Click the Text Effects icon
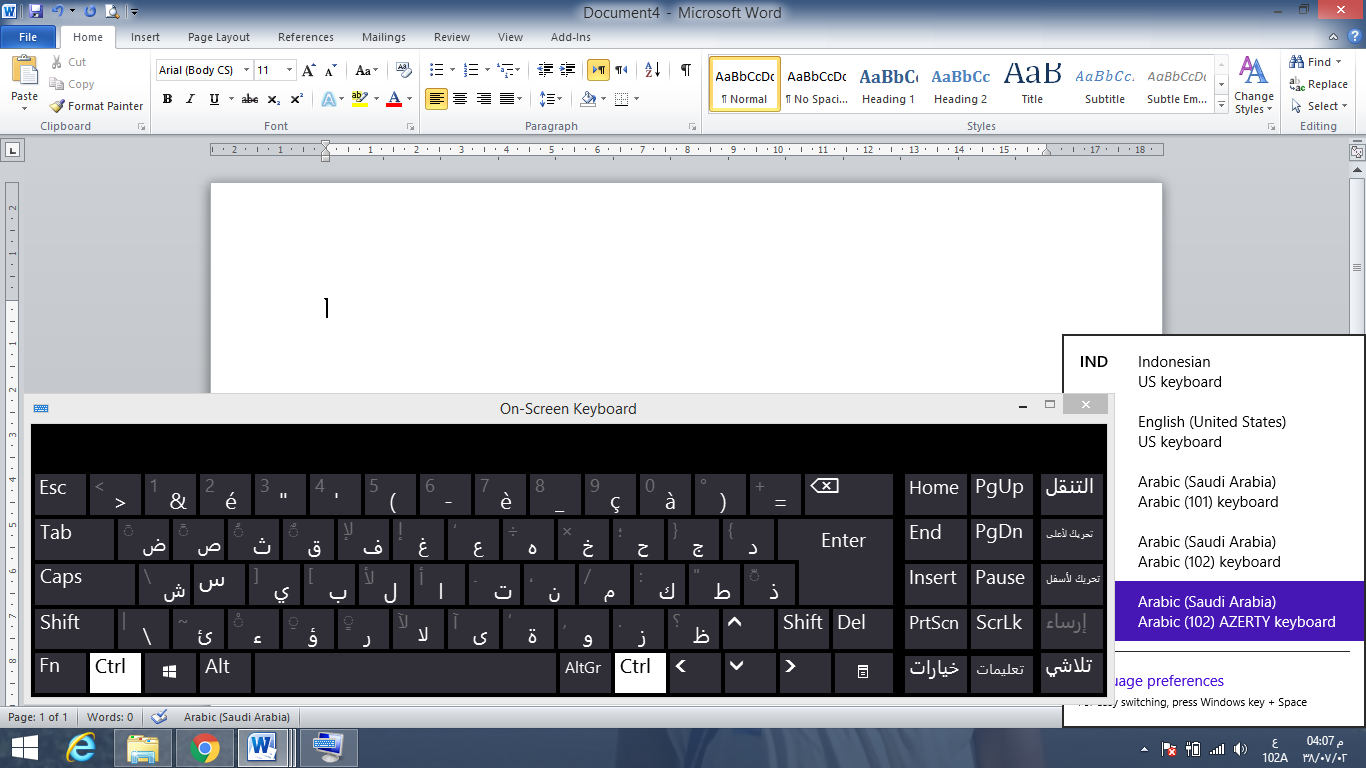Image resolution: width=1366 pixels, height=768 pixels. (x=330, y=99)
